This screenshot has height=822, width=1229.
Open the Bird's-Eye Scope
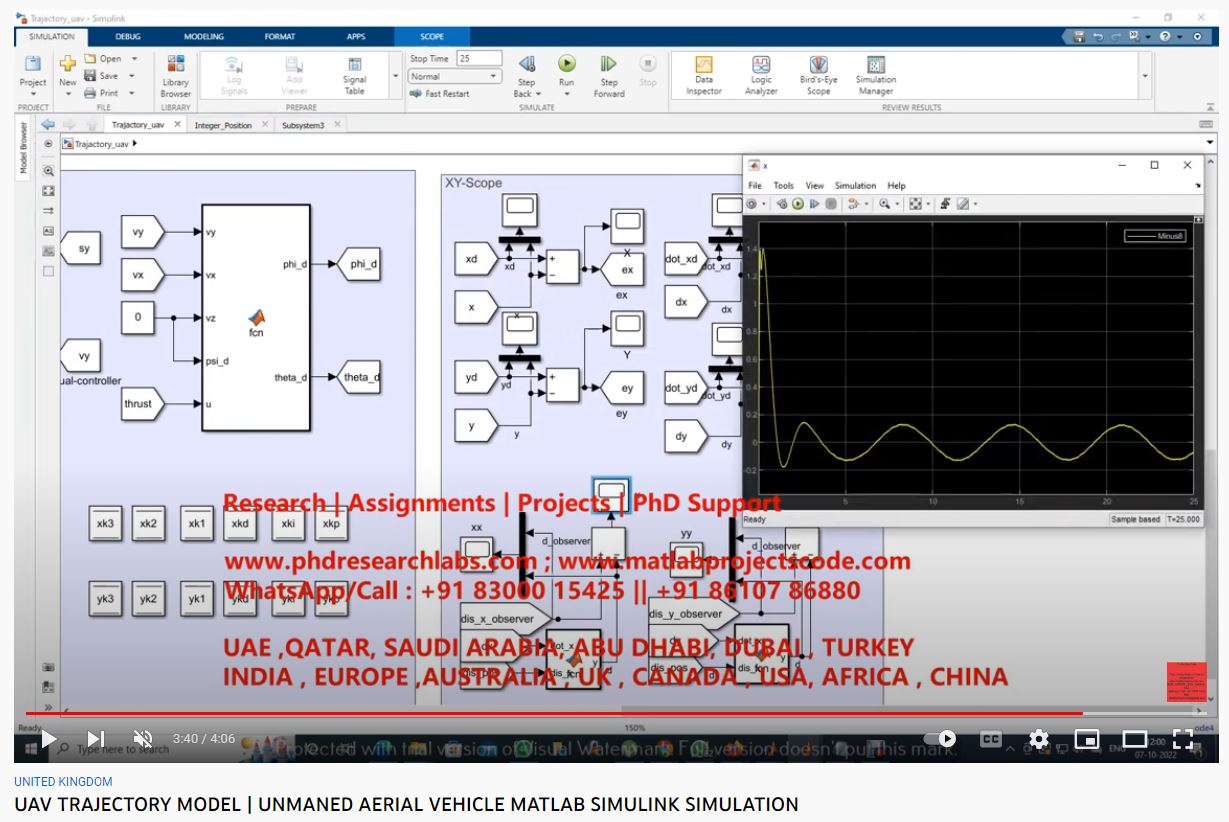pos(818,66)
